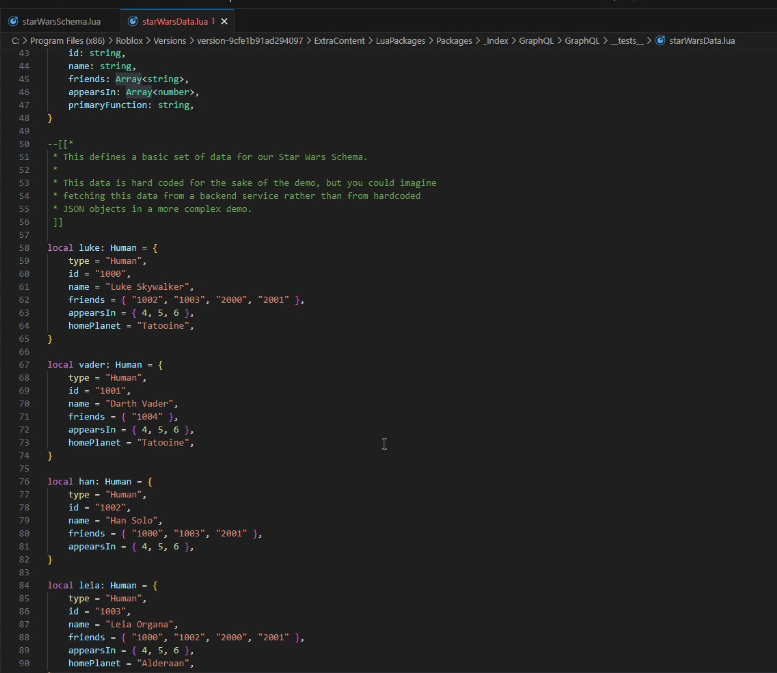The image size is (777, 673).
Task: Open the starWarsData.lua breadcrumb file entry
Action: [x=702, y=41]
